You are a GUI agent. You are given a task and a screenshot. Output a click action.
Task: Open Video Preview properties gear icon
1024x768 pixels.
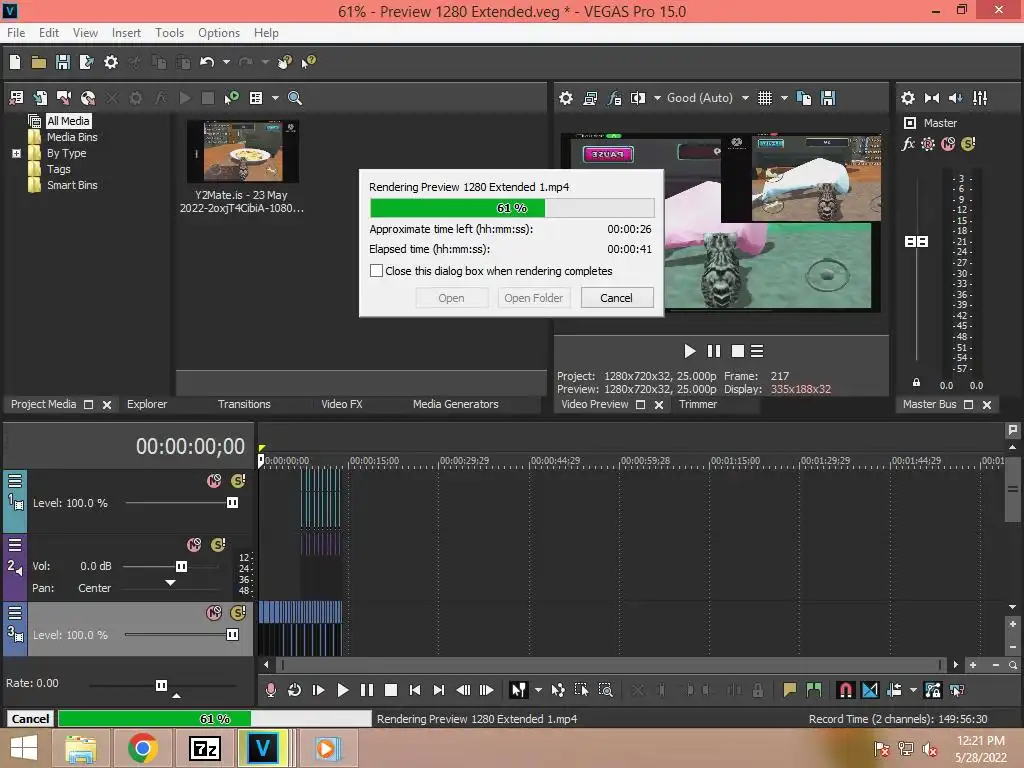click(566, 98)
